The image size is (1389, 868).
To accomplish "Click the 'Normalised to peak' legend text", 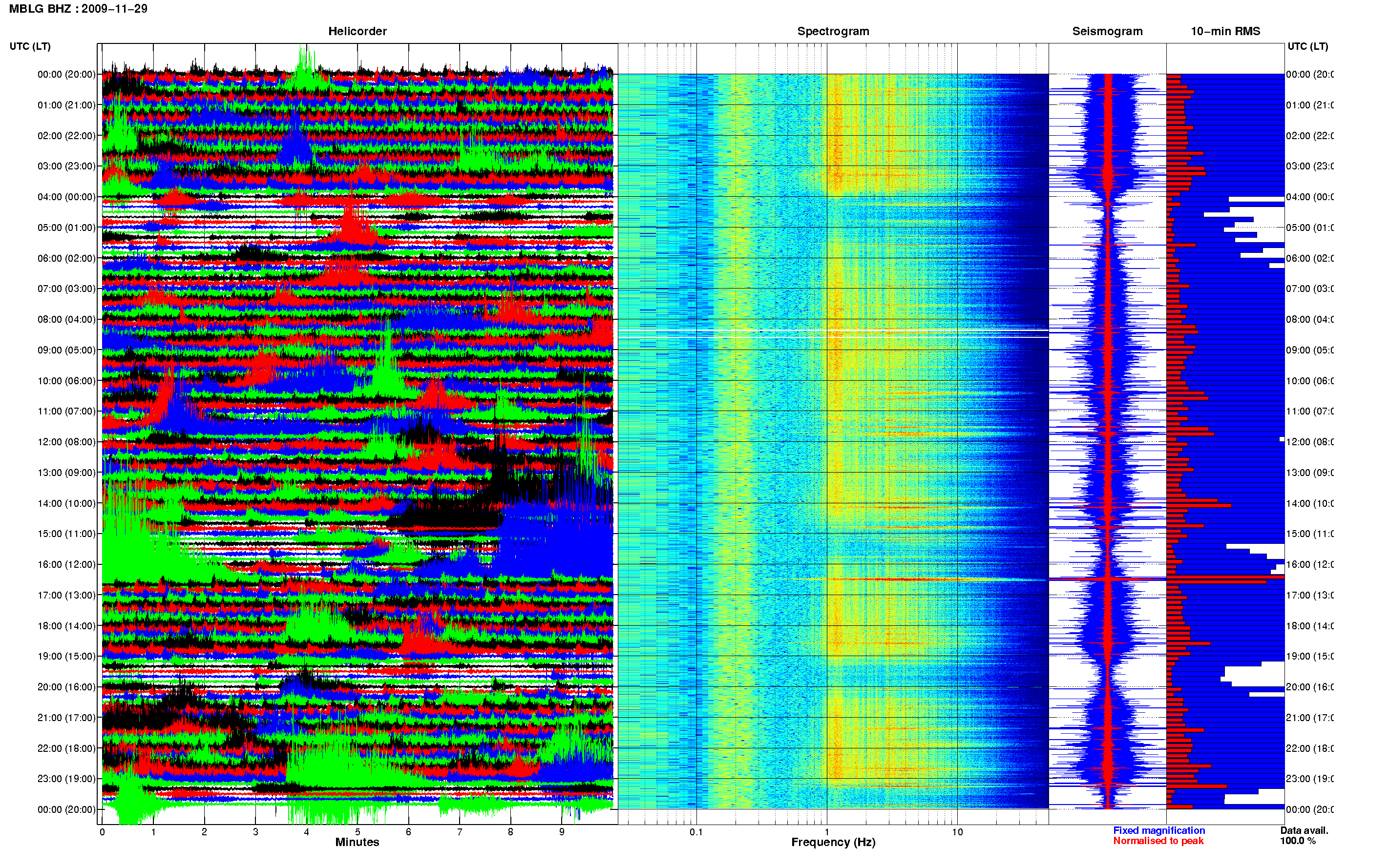I will pos(1158,841).
